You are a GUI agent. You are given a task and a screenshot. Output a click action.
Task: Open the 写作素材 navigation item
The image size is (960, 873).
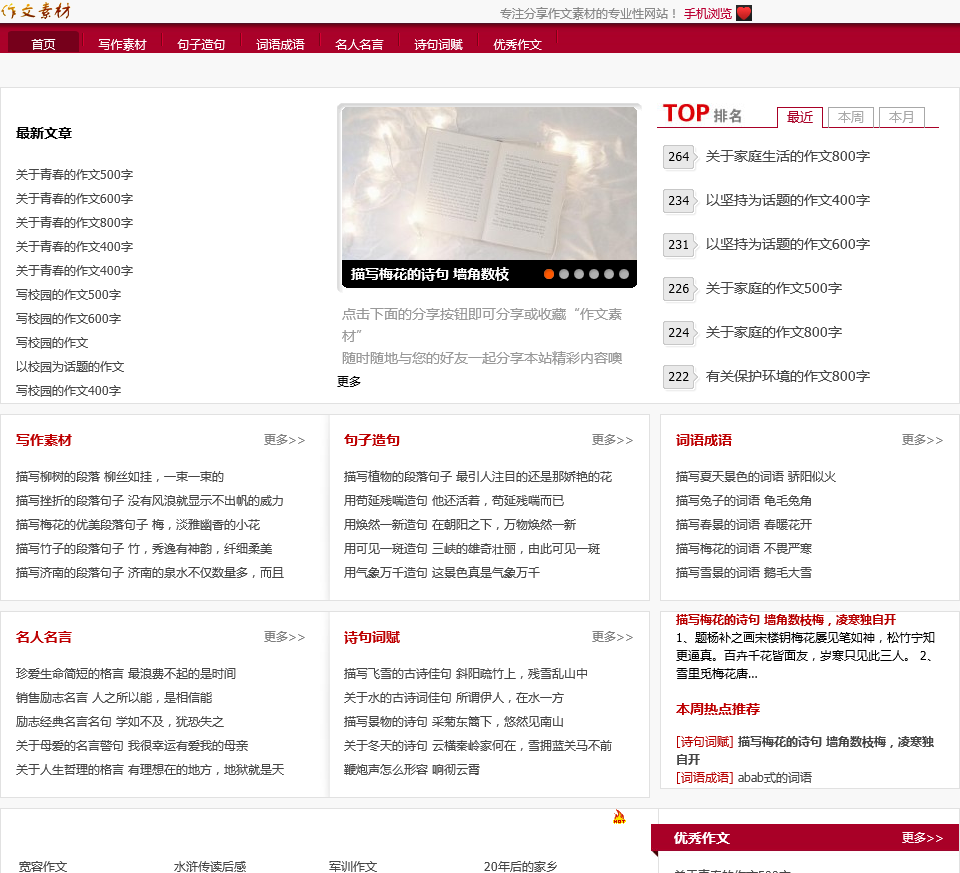point(122,44)
